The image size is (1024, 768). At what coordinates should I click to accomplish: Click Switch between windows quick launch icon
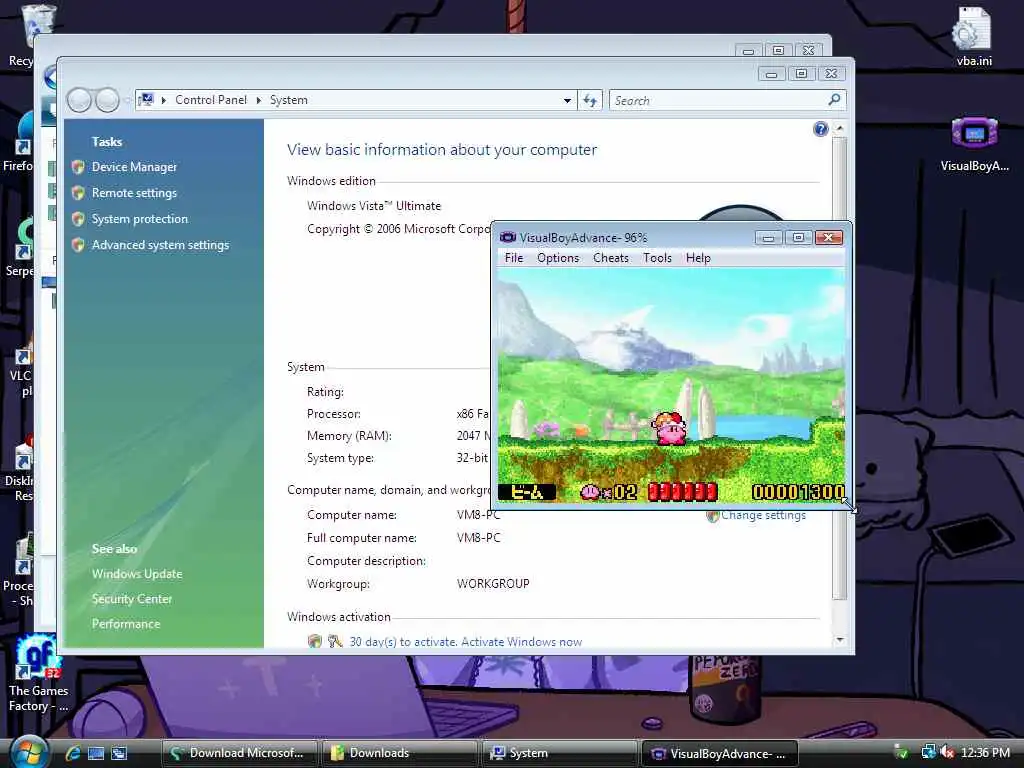(119, 753)
